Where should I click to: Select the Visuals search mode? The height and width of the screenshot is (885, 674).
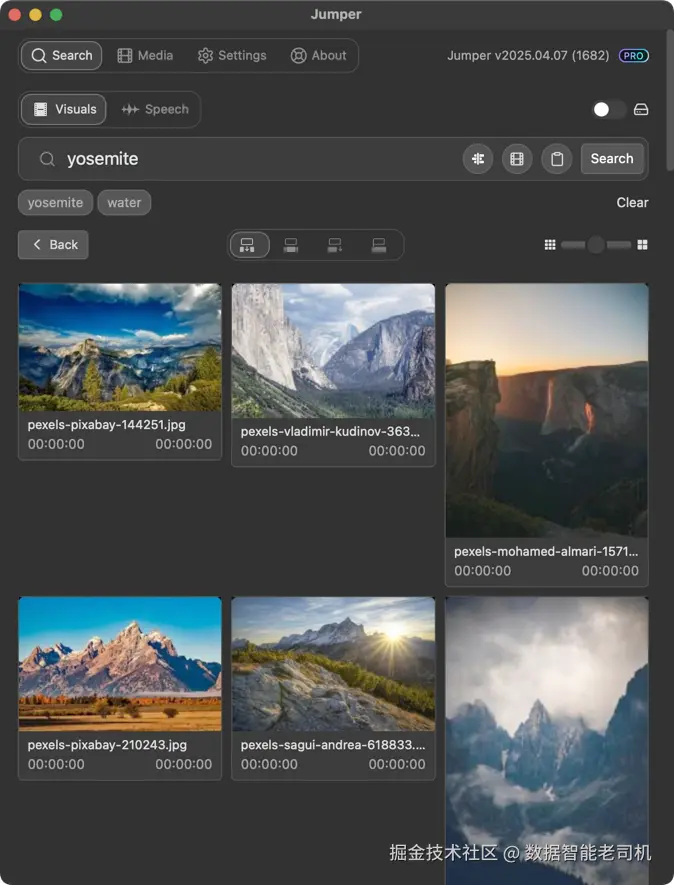click(64, 109)
